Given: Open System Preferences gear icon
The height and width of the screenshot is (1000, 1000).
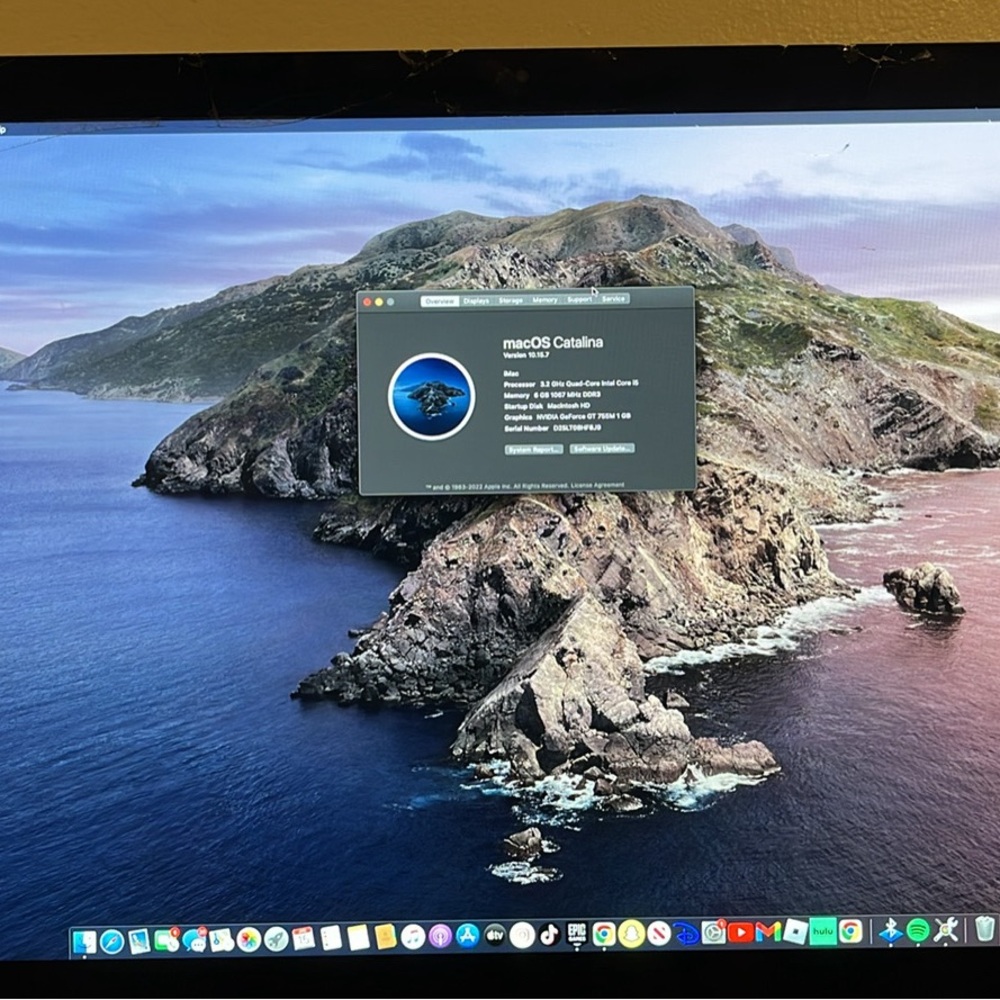Looking at the screenshot, I should [x=714, y=933].
